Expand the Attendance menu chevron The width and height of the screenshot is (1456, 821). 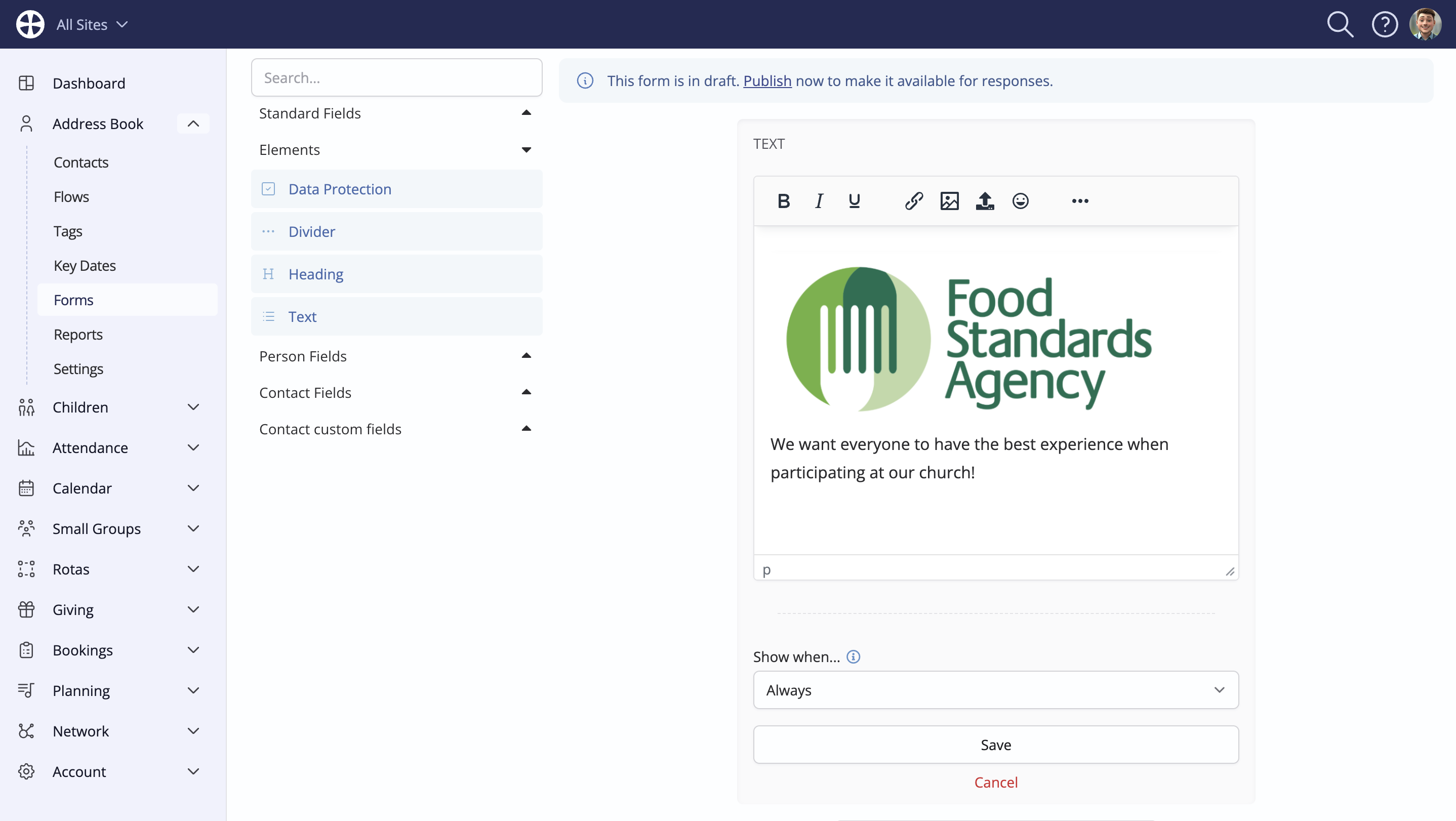(x=193, y=448)
